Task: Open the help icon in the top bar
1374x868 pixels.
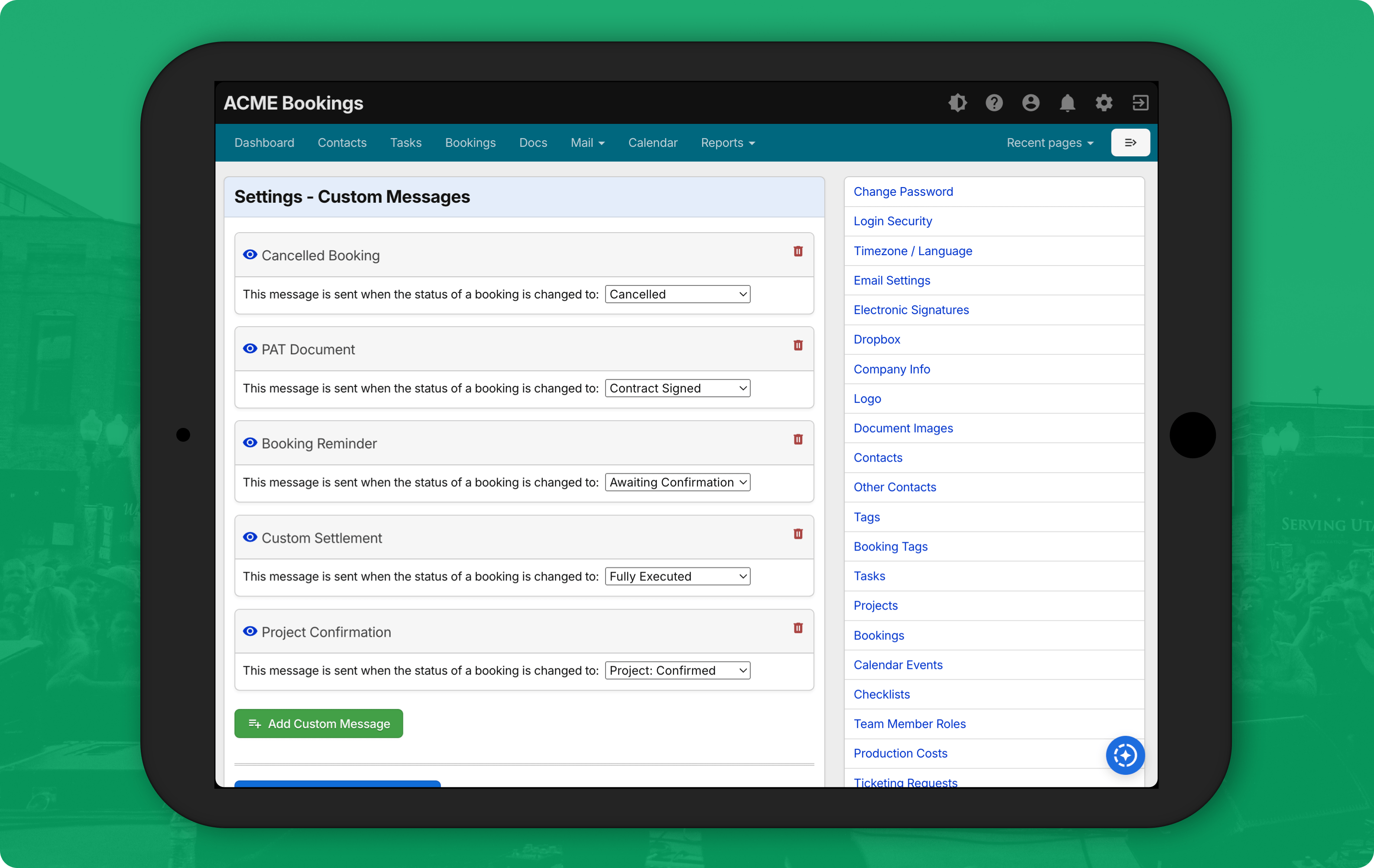Action: pyautogui.click(x=994, y=103)
